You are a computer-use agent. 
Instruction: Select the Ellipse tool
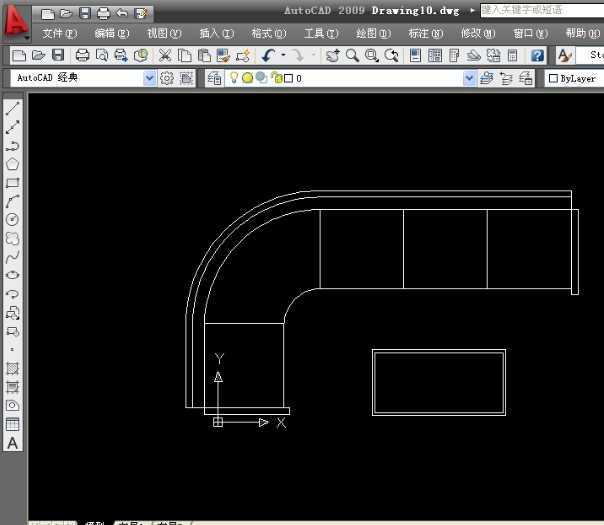click(12, 275)
